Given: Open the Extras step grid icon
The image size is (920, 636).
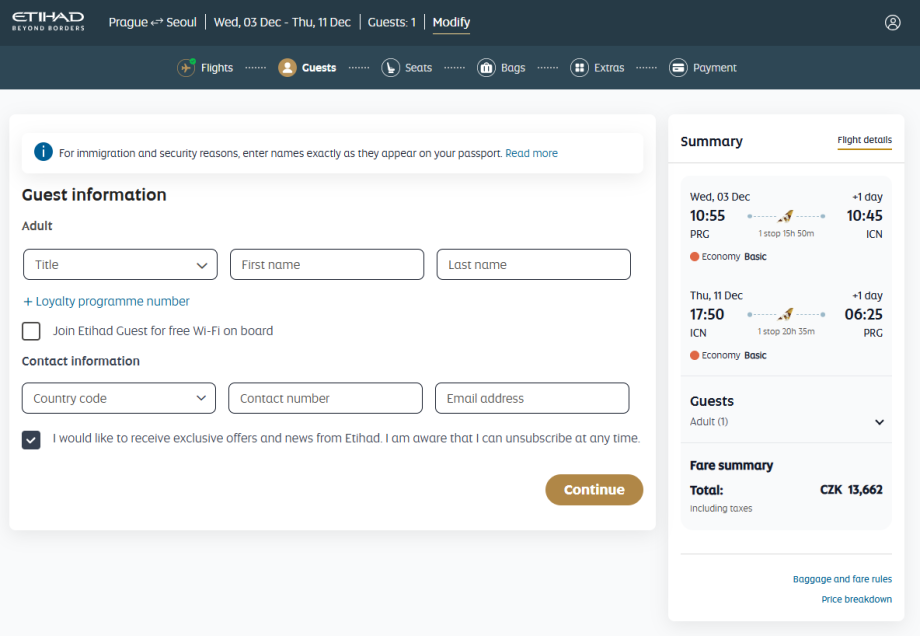Looking at the screenshot, I should 579,68.
